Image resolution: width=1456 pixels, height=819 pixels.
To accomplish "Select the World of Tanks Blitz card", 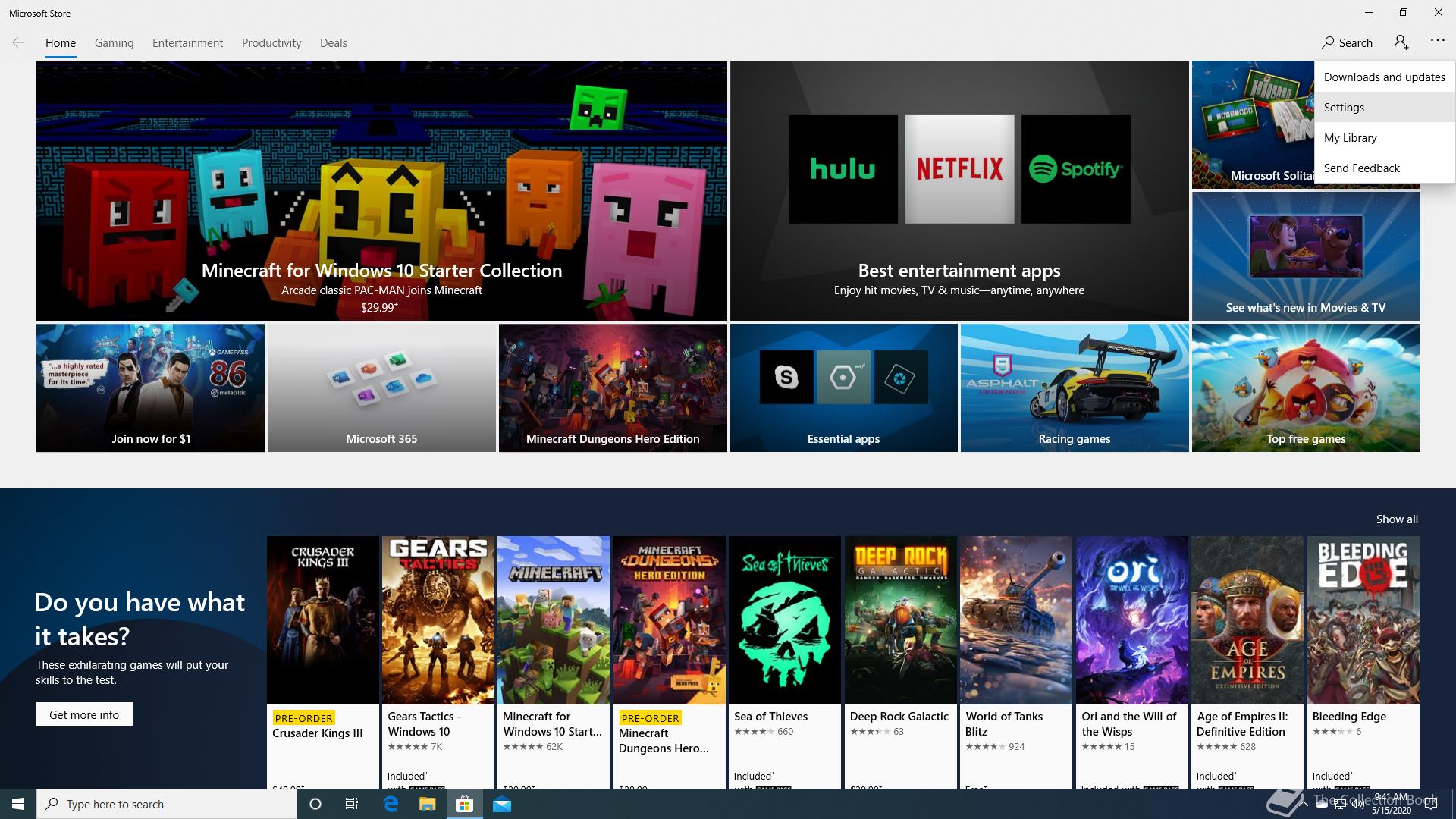I will click(x=1016, y=662).
